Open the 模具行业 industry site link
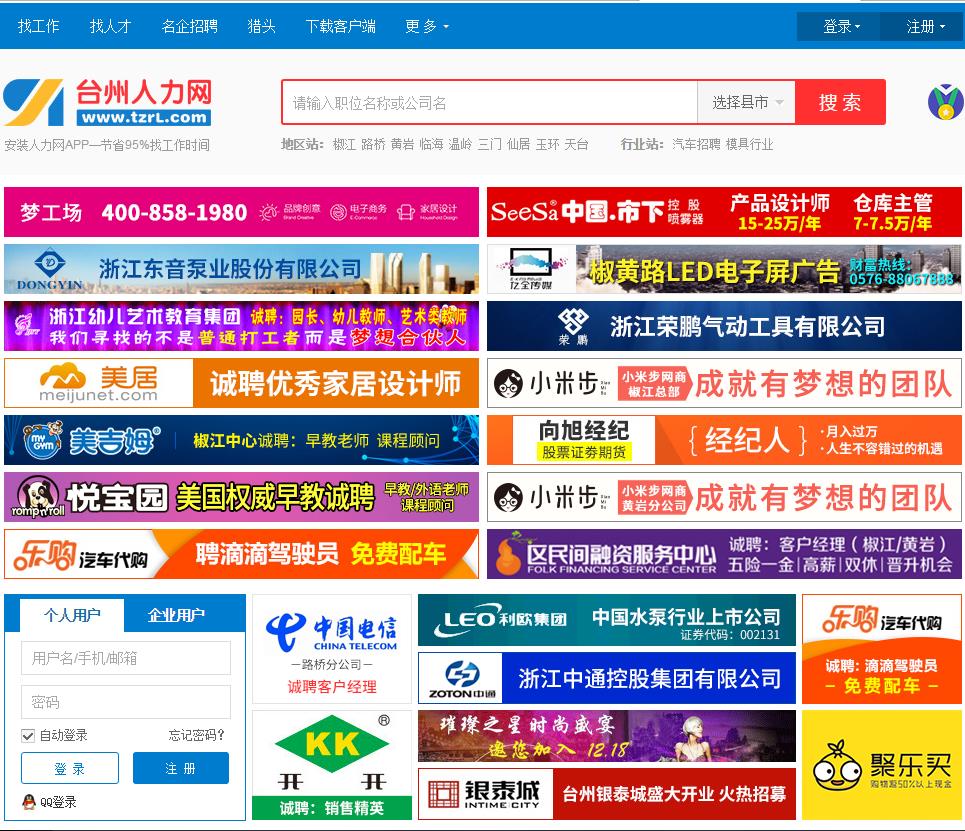Screen dimensions: 965x831 coord(749,145)
